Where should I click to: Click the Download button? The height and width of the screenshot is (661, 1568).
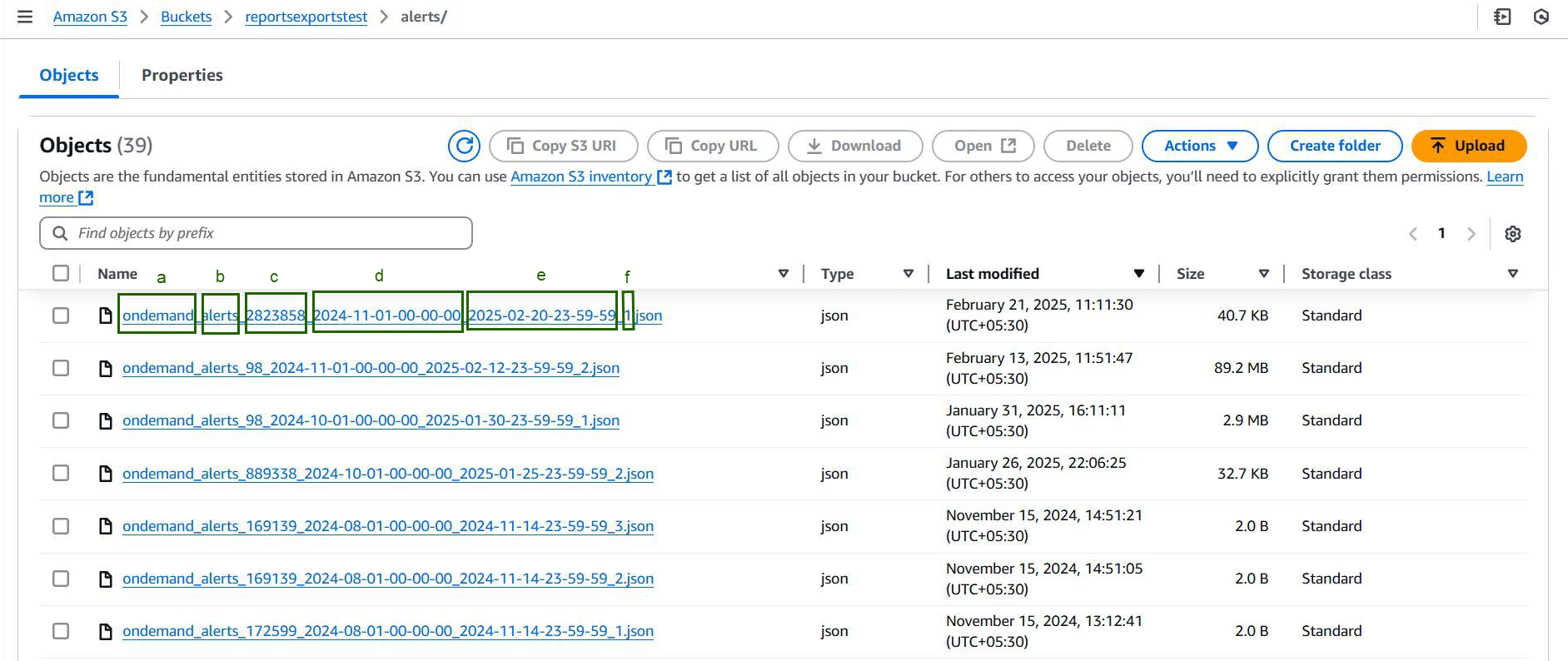(x=855, y=146)
